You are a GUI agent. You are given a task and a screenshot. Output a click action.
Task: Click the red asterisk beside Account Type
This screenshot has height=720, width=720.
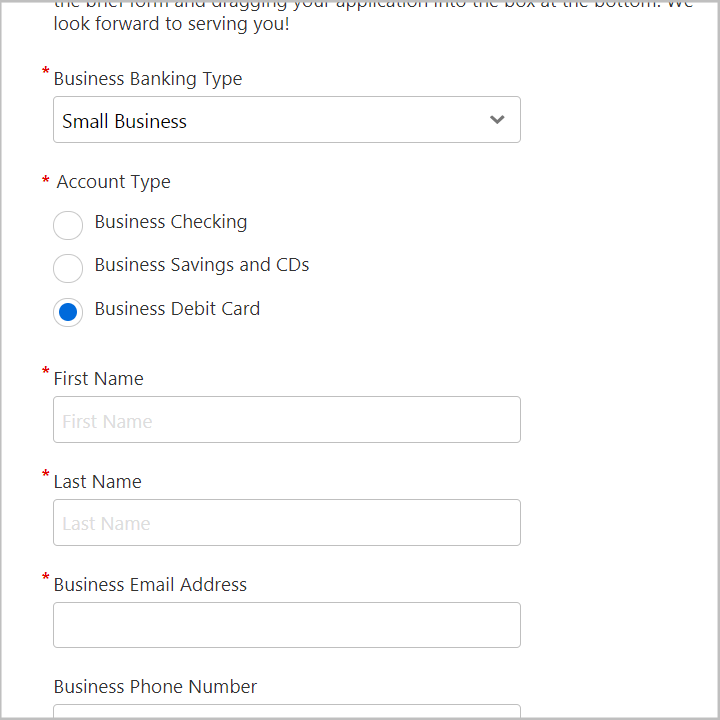45,180
